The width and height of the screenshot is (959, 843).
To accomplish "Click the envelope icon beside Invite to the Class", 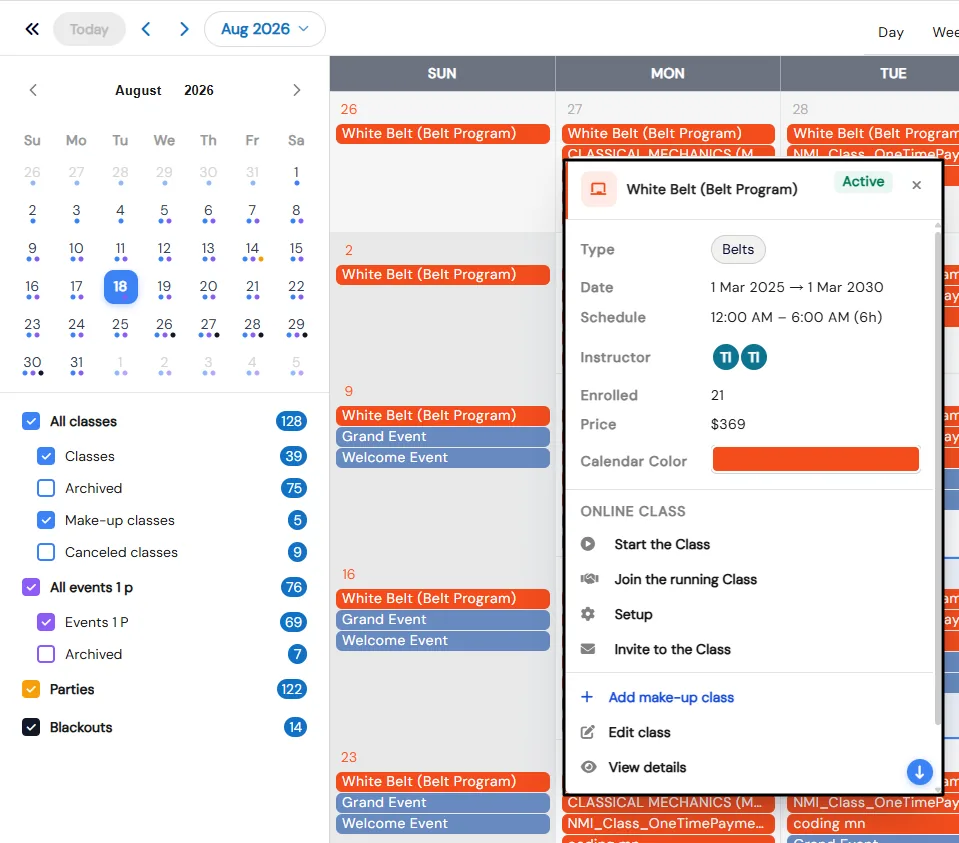I will click(x=588, y=648).
